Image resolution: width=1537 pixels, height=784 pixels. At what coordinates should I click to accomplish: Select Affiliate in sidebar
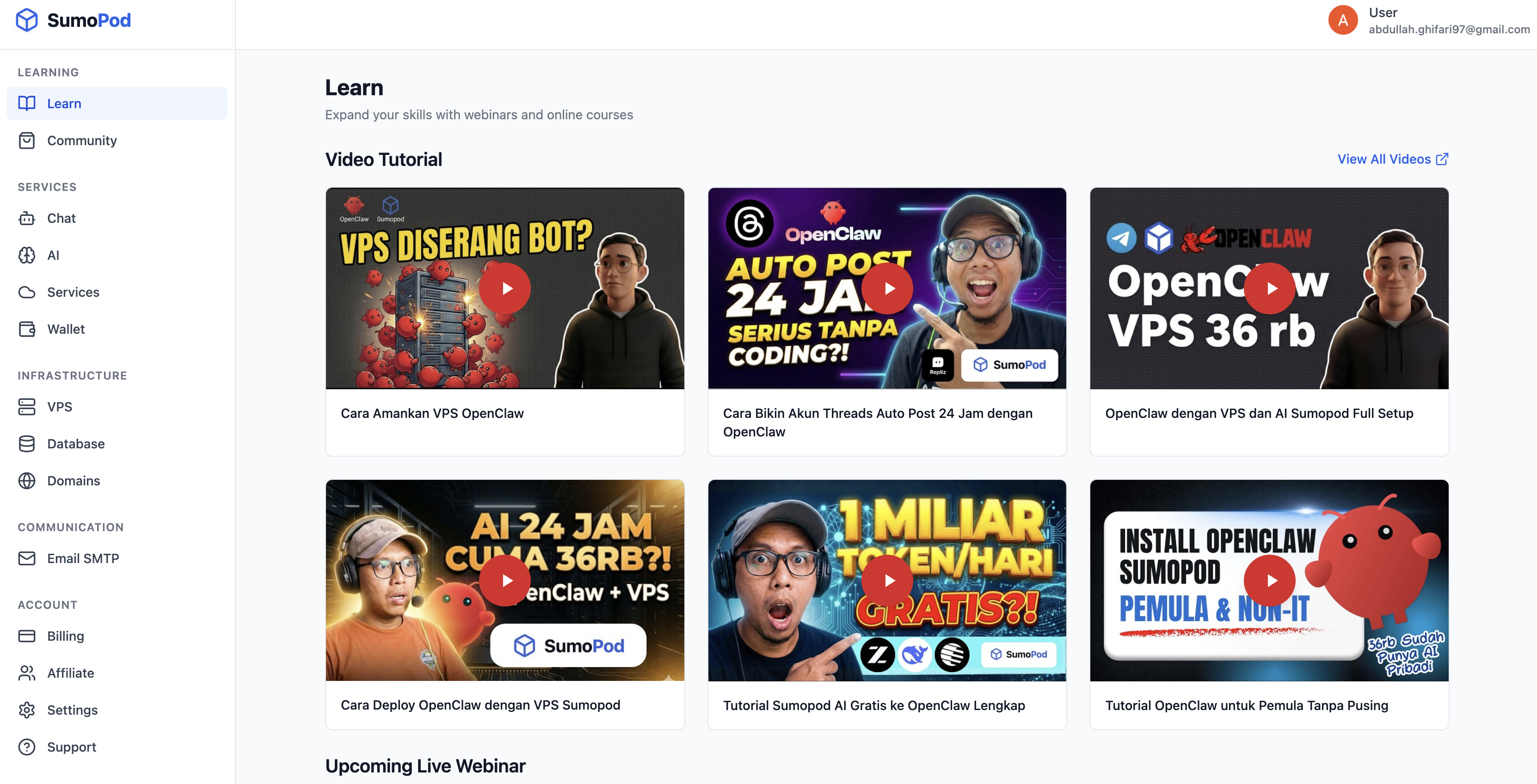70,673
